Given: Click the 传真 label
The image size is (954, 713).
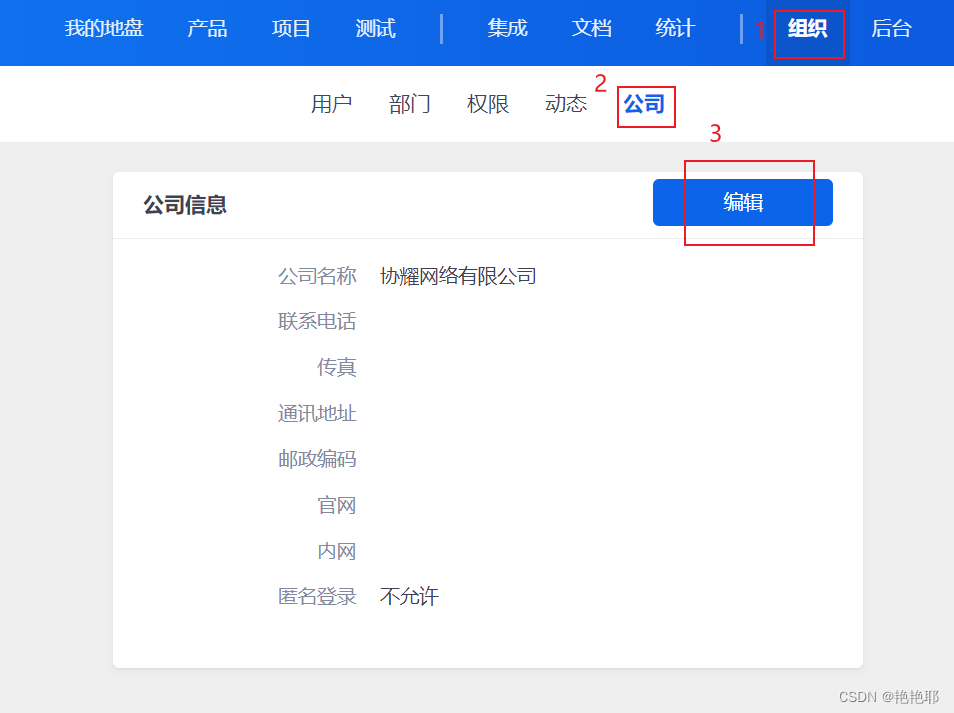Looking at the screenshot, I should point(336,367).
